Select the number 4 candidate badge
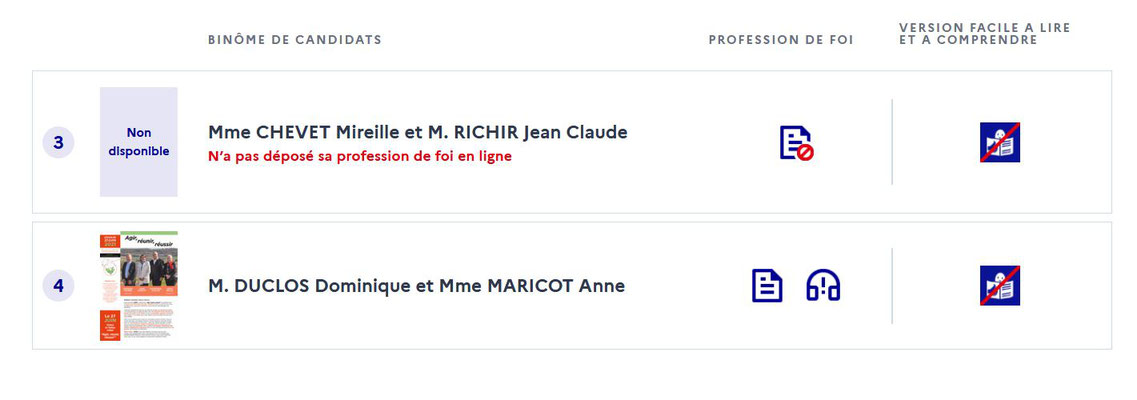1137x400 pixels. pyautogui.click(x=59, y=286)
